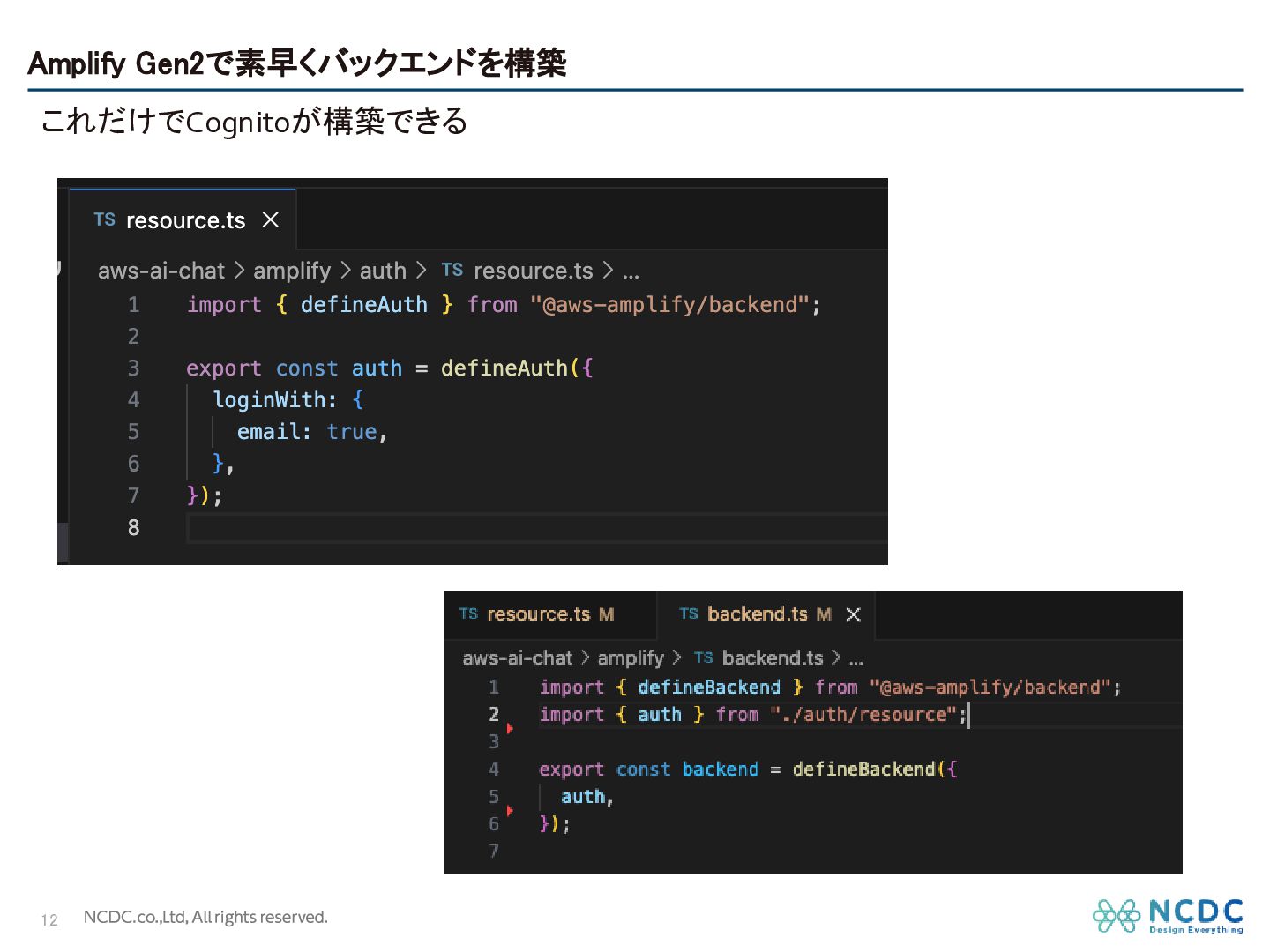The width and height of the screenshot is (1270, 952).
Task: Close the backend.ts tab
Action: pyautogui.click(x=853, y=614)
